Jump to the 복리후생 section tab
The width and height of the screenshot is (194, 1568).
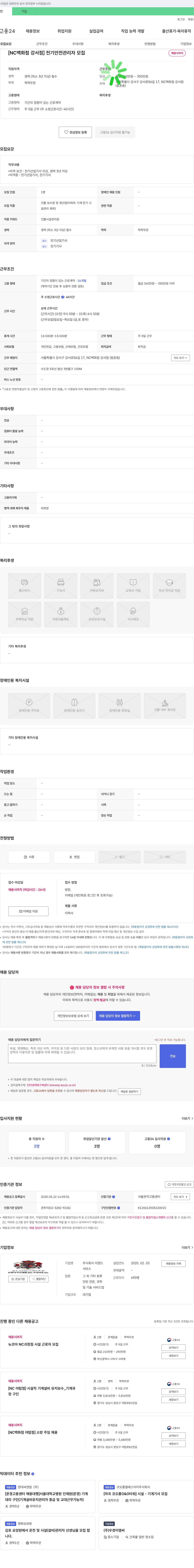pos(114,44)
